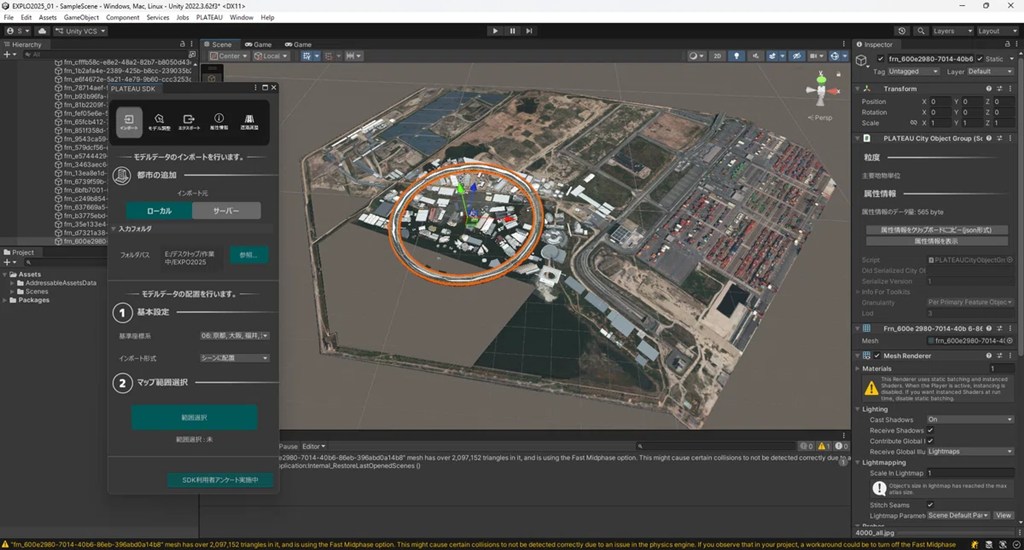Open the Cast Shadows dropdown
Screen dimensions: 1024x550
click(x=969, y=420)
